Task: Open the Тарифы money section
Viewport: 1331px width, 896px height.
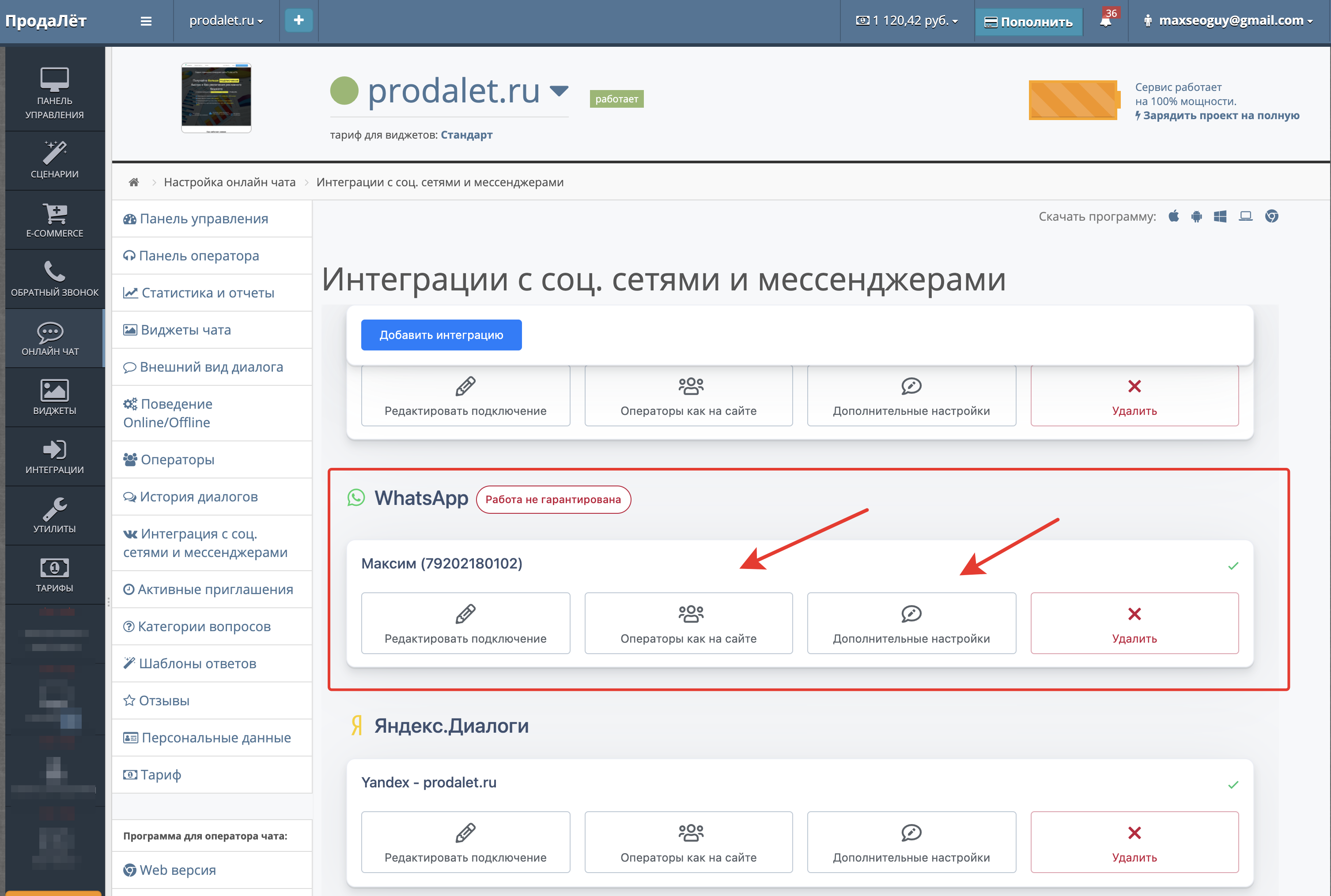Action: [x=54, y=575]
